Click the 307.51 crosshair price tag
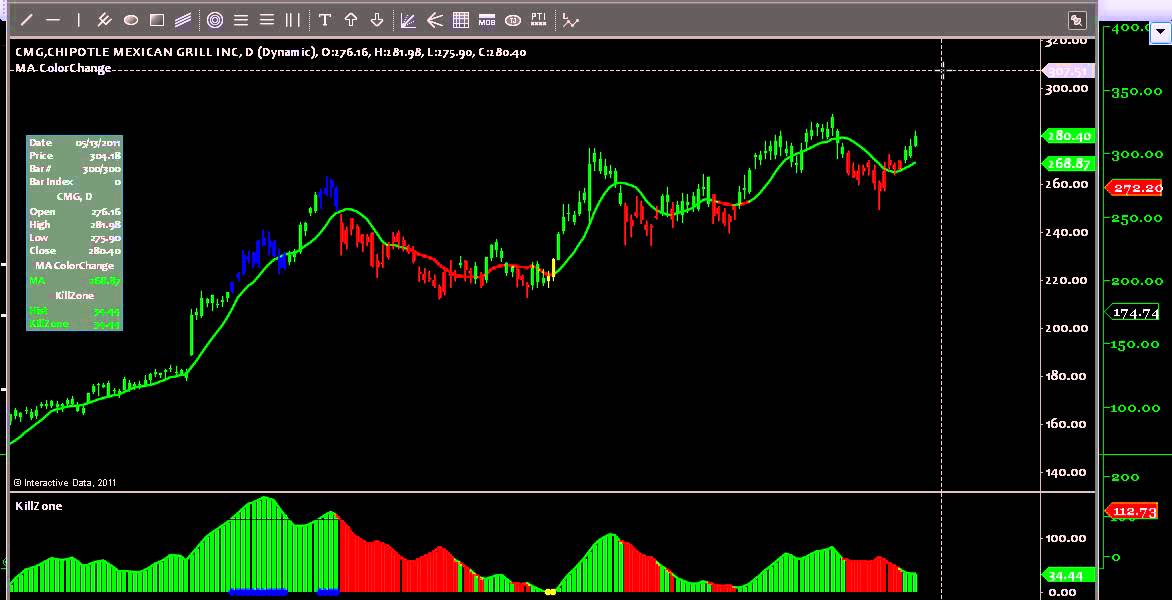Viewport: 1172px width, 600px height. coord(1068,71)
